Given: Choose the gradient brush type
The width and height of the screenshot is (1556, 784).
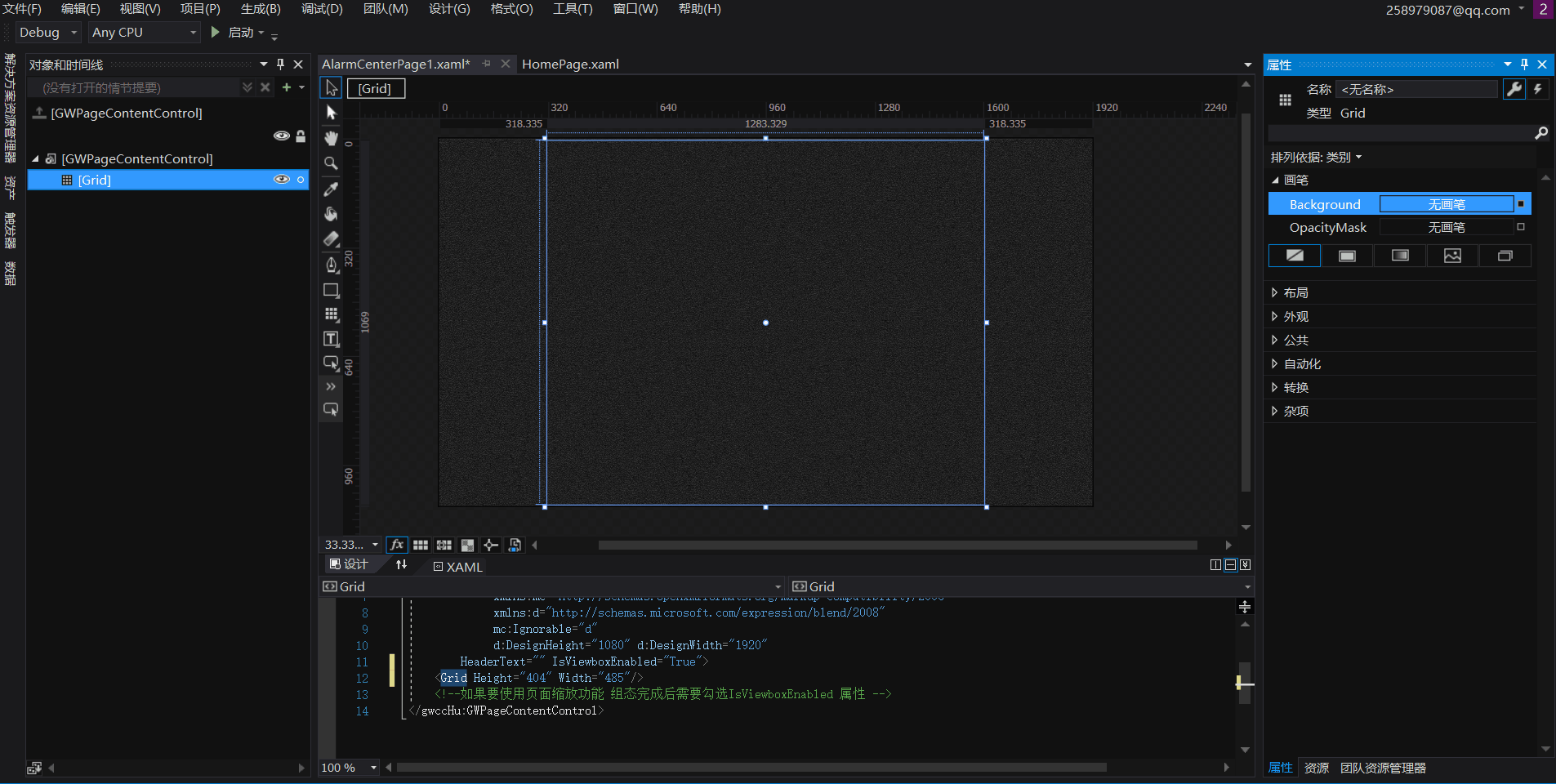Looking at the screenshot, I should click(x=1399, y=256).
